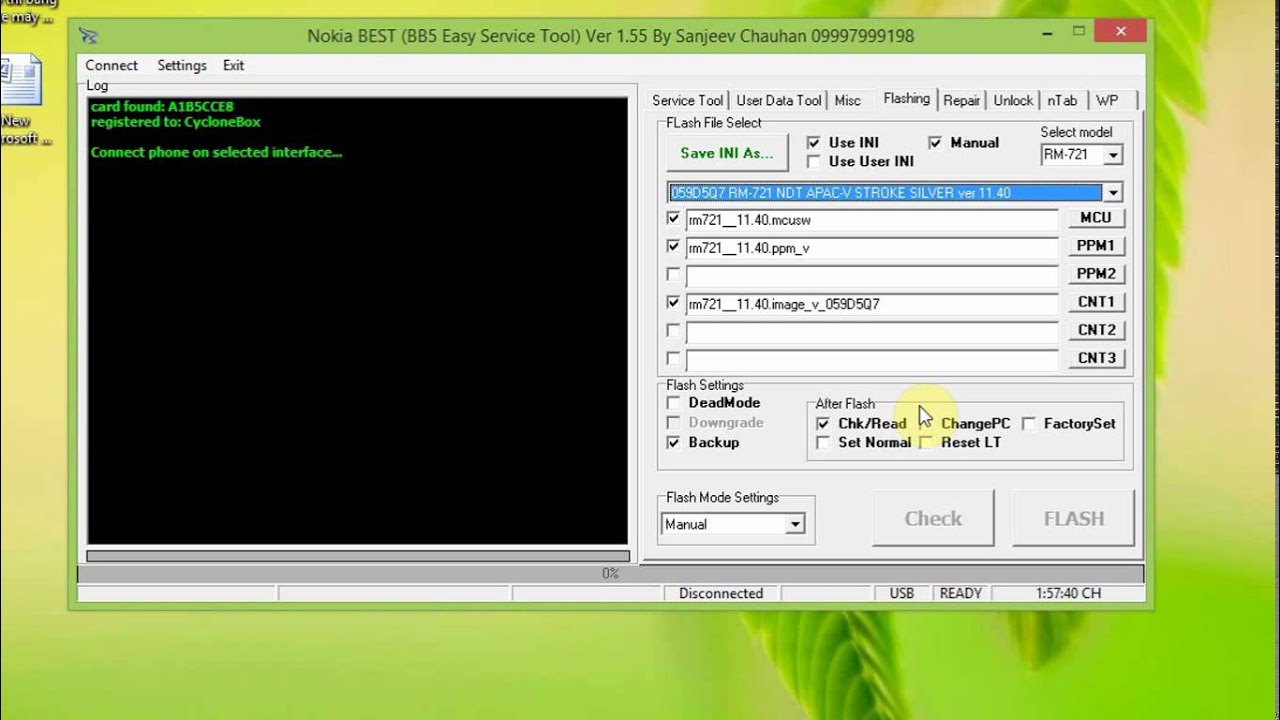The width and height of the screenshot is (1280, 720).
Task: Click the PPM1 file path field
Action: tap(872, 248)
